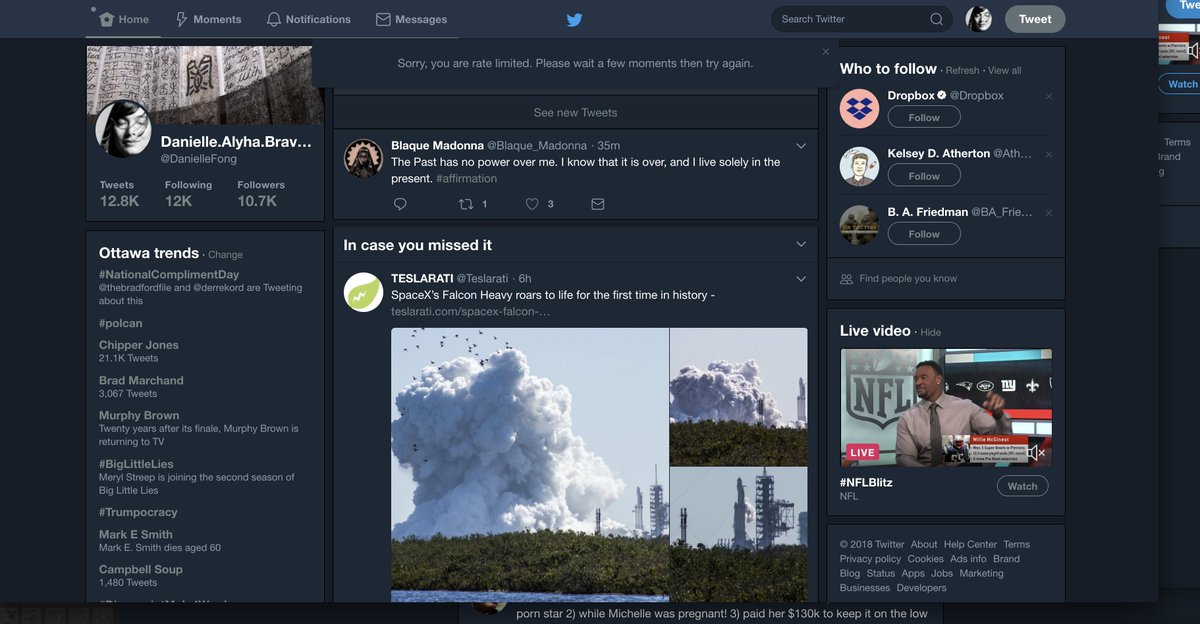Viewport: 1200px width, 624px height.
Task: Open TESLARATI tweet options chevron
Action: click(x=801, y=279)
